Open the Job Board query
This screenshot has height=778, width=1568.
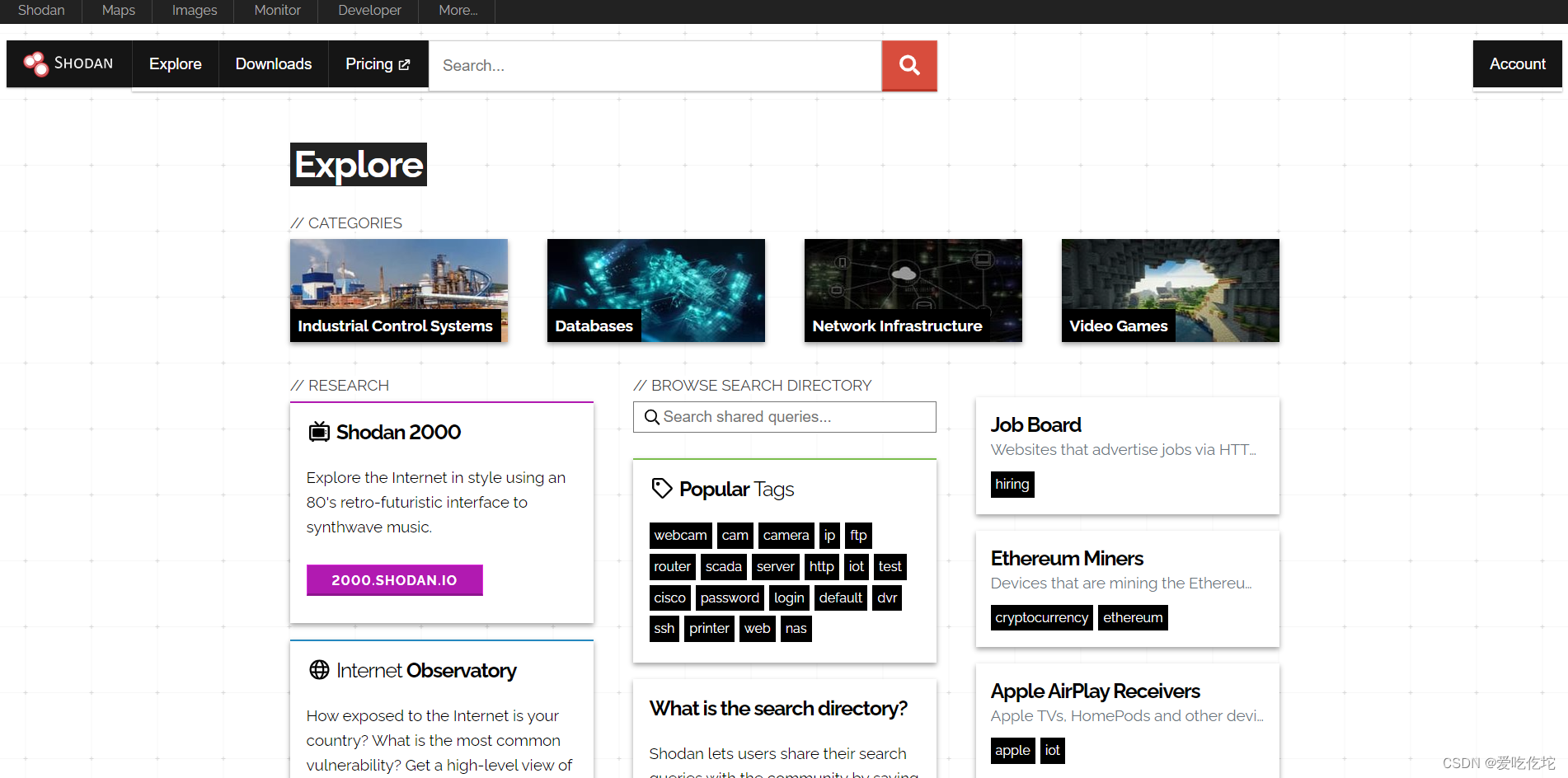1035,424
